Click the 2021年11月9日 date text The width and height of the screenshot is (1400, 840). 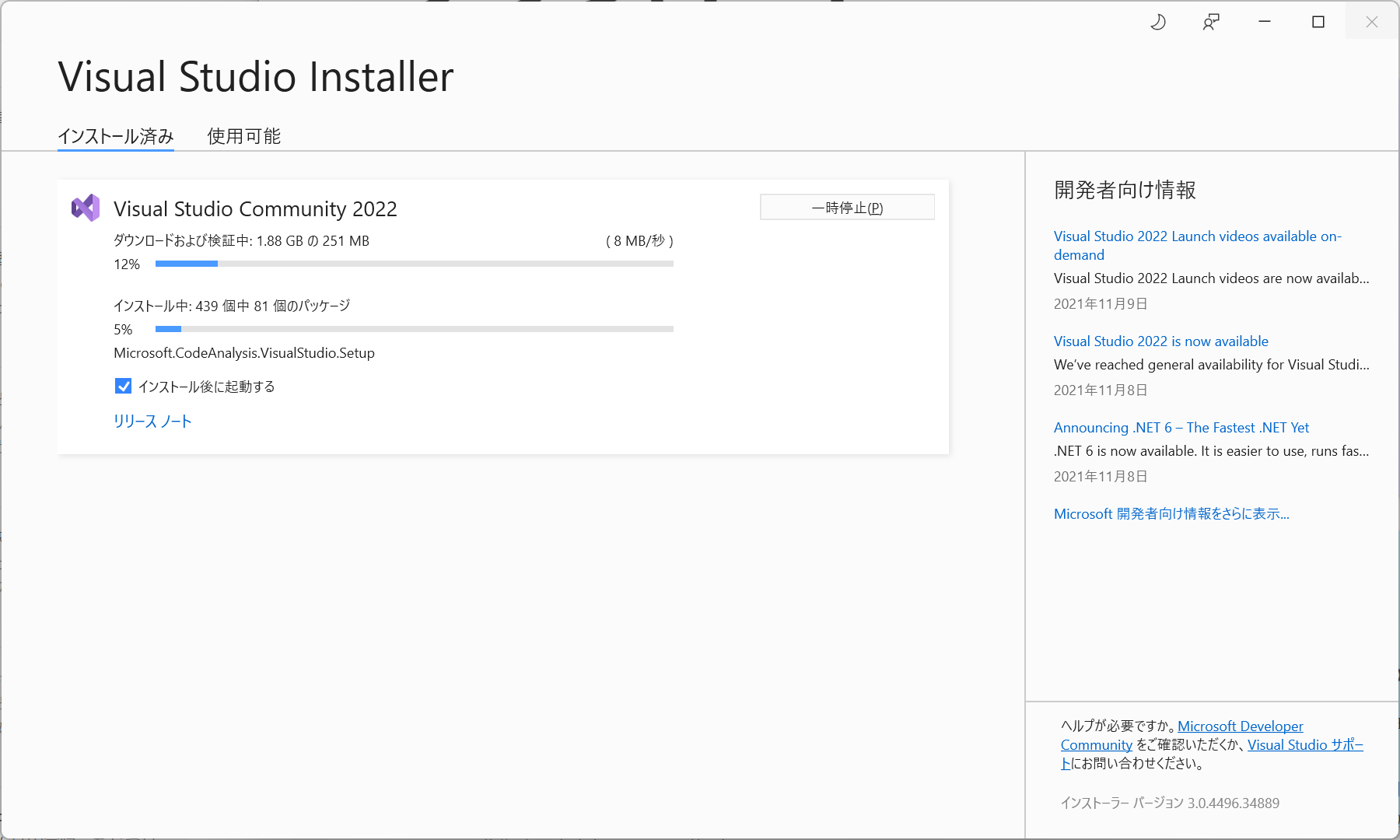[x=1101, y=303]
